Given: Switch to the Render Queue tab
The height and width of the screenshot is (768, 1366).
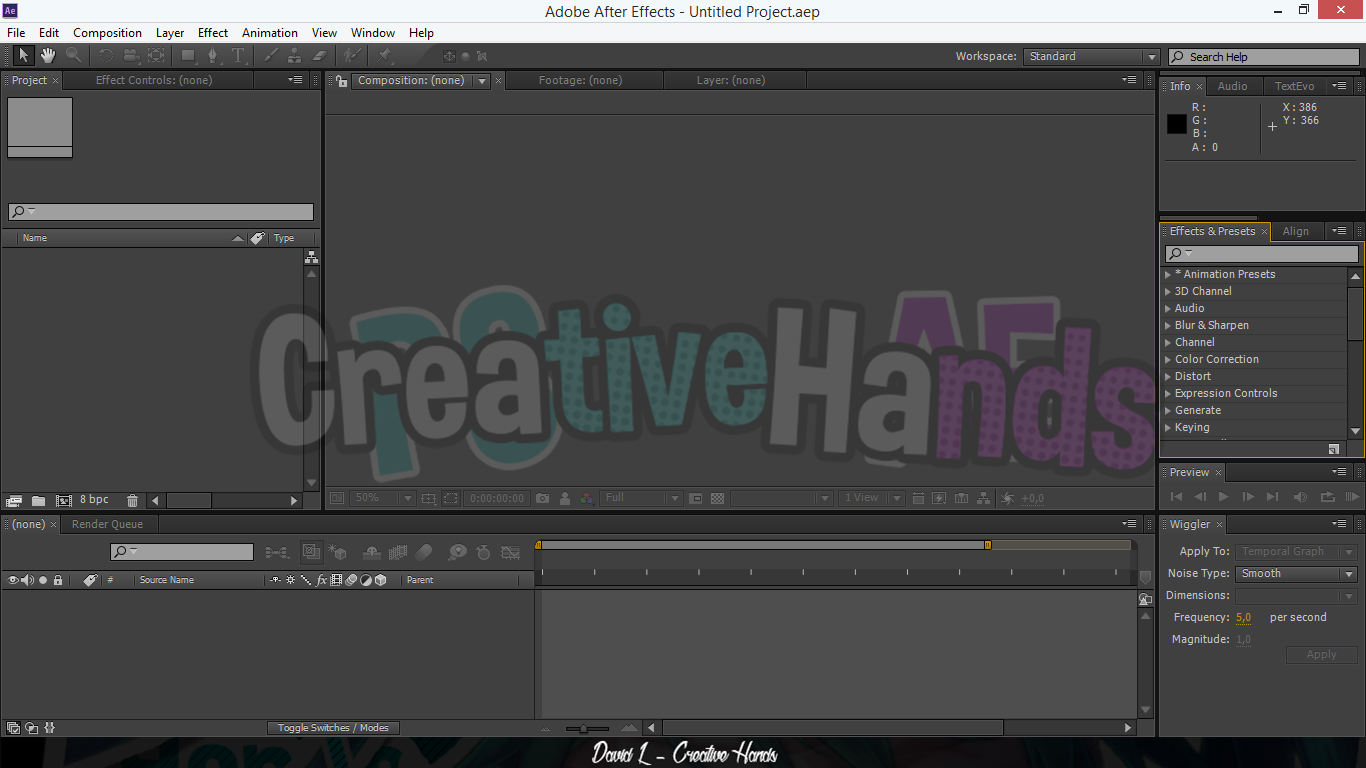Looking at the screenshot, I should pyautogui.click(x=107, y=524).
